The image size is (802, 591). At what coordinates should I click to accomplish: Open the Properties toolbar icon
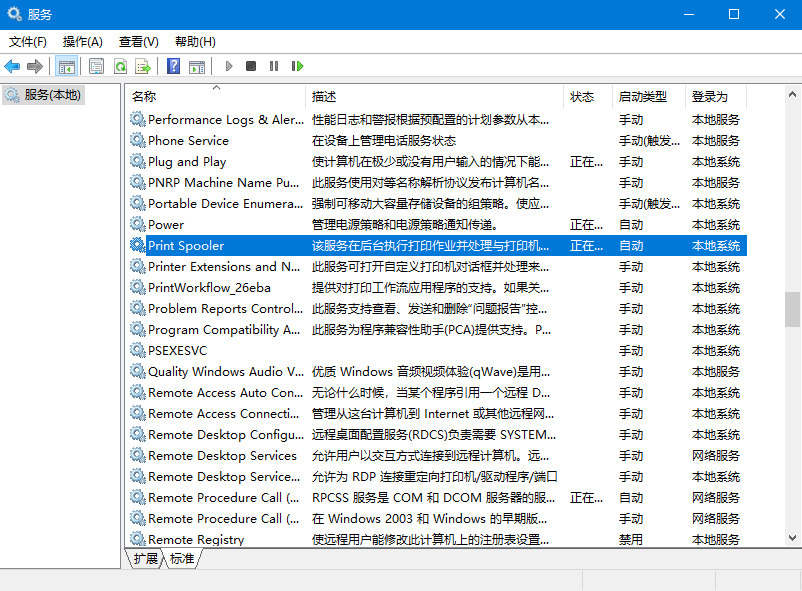coord(96,66)
